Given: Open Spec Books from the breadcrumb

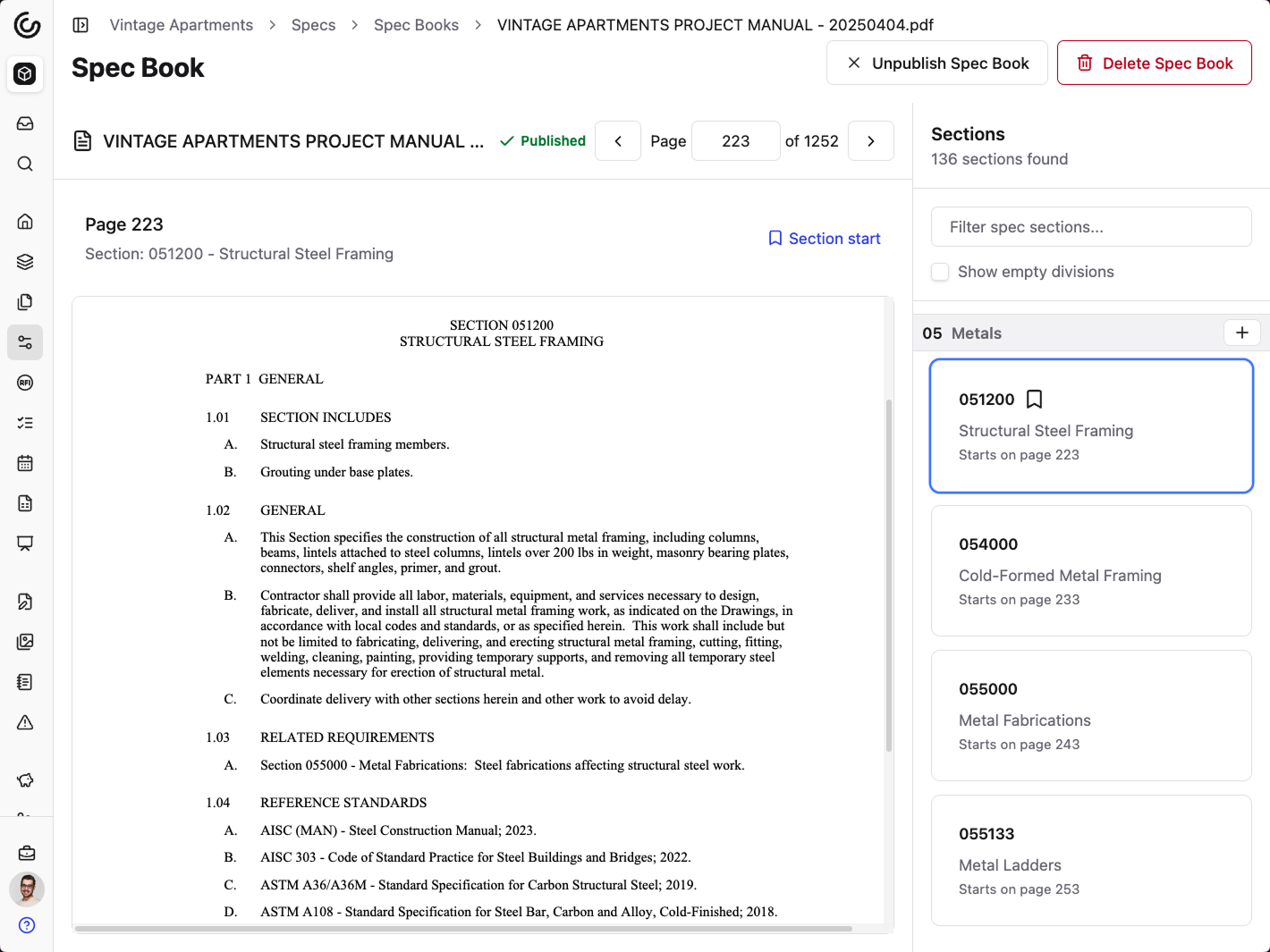Looking at the screenshot, I should (416, 24).
